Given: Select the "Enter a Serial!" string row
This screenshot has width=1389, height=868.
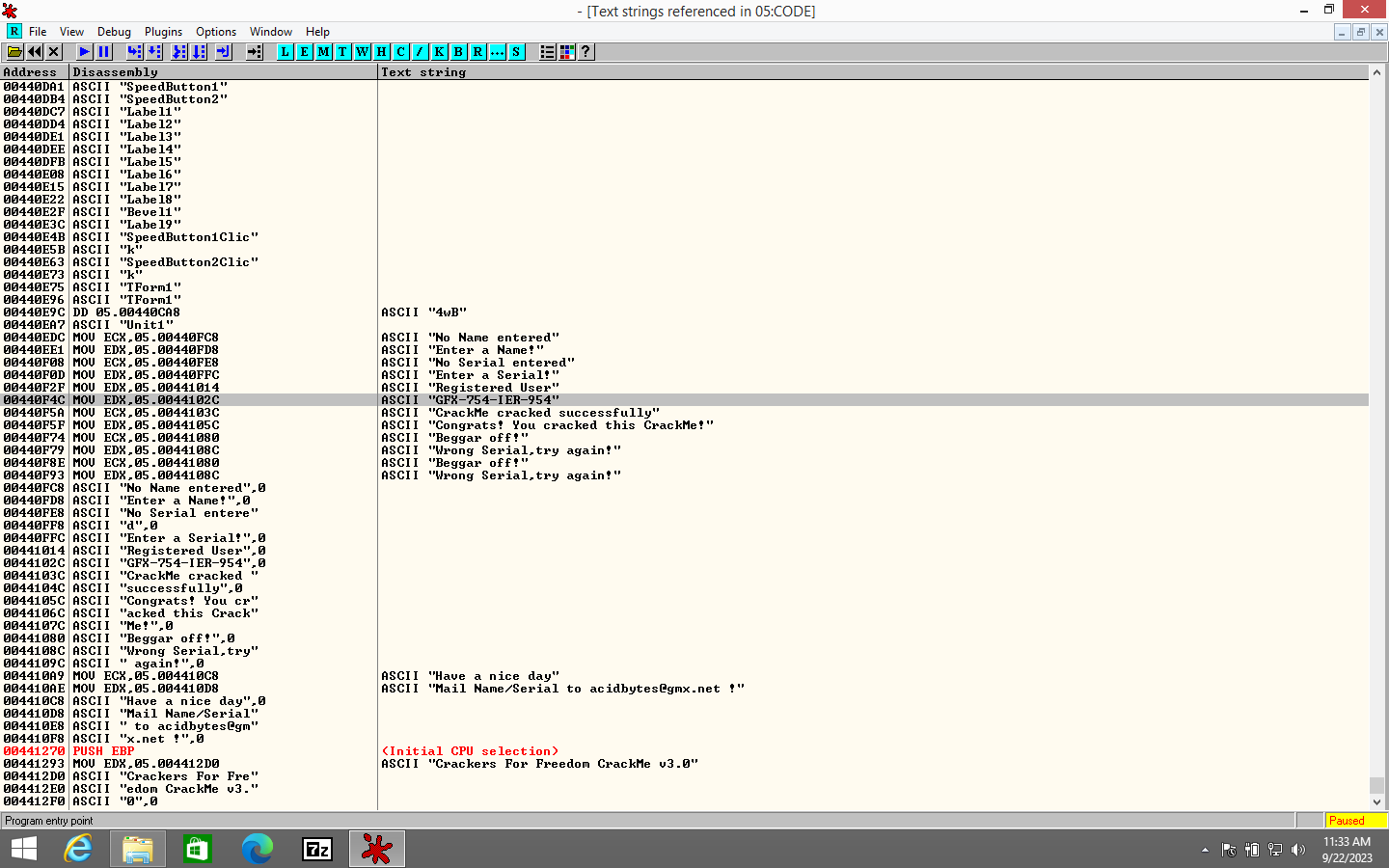Looking at the screenshot, I should click(684, 375).
